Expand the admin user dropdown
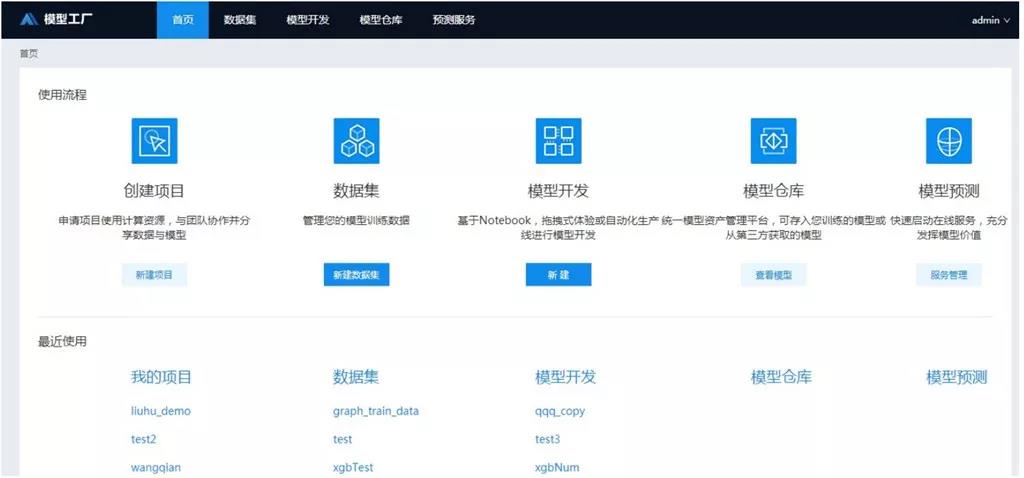 click(x=990, y=20)
